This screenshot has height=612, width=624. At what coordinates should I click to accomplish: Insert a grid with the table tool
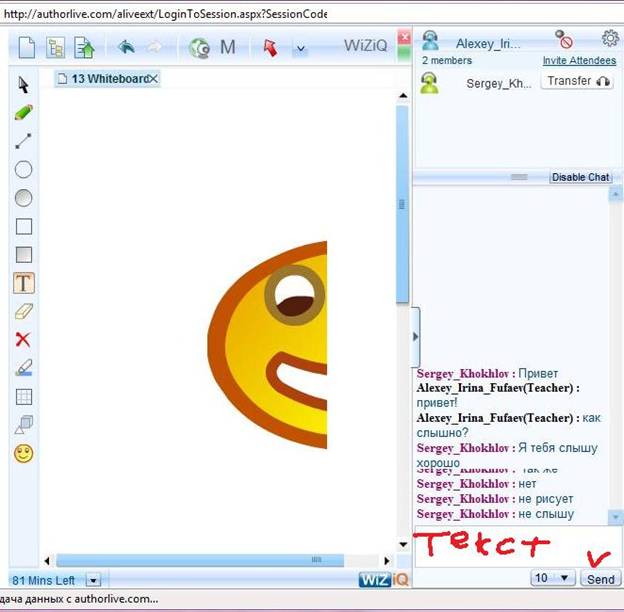click(24, 397)
